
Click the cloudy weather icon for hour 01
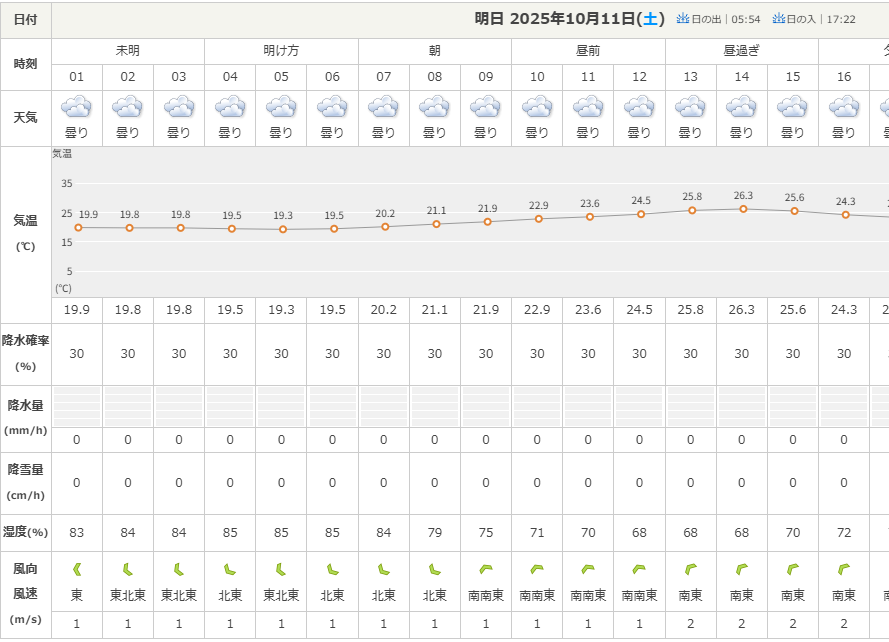tap(77, 107)
